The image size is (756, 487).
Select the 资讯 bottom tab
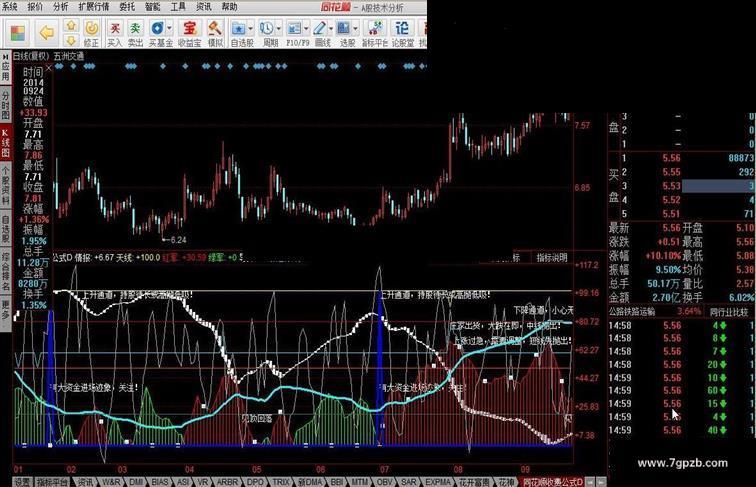coord(86,482)
